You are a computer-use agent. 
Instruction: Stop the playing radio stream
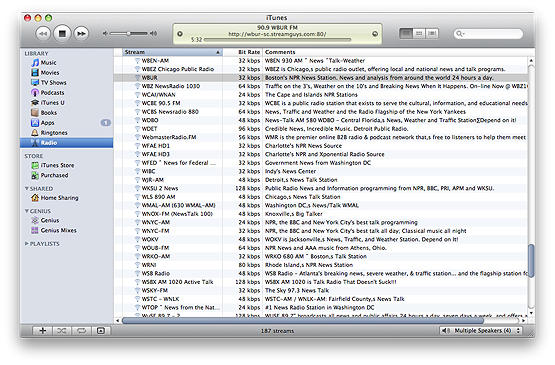(x=62, y=34)
